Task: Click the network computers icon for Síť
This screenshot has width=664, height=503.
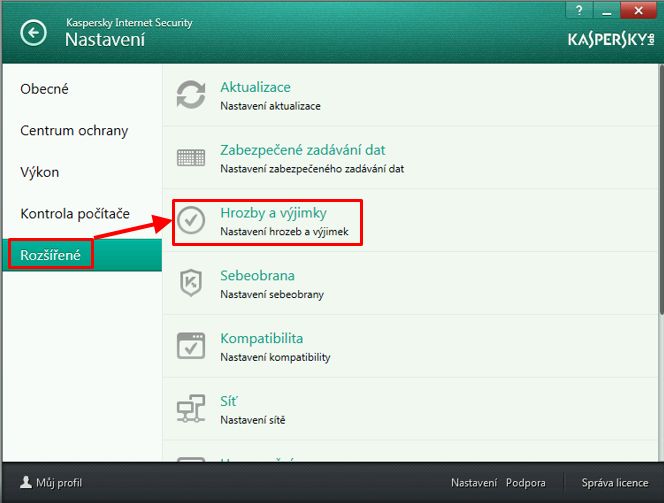Action: click(x=191, y=409)
